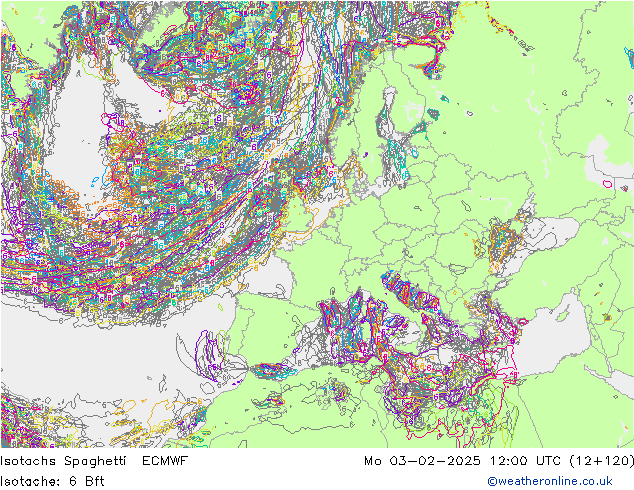This screenshot has height=490, width=634.
Task: Click the 'Isotache: 6 Bft' label
Action: [x=52, y=481]
